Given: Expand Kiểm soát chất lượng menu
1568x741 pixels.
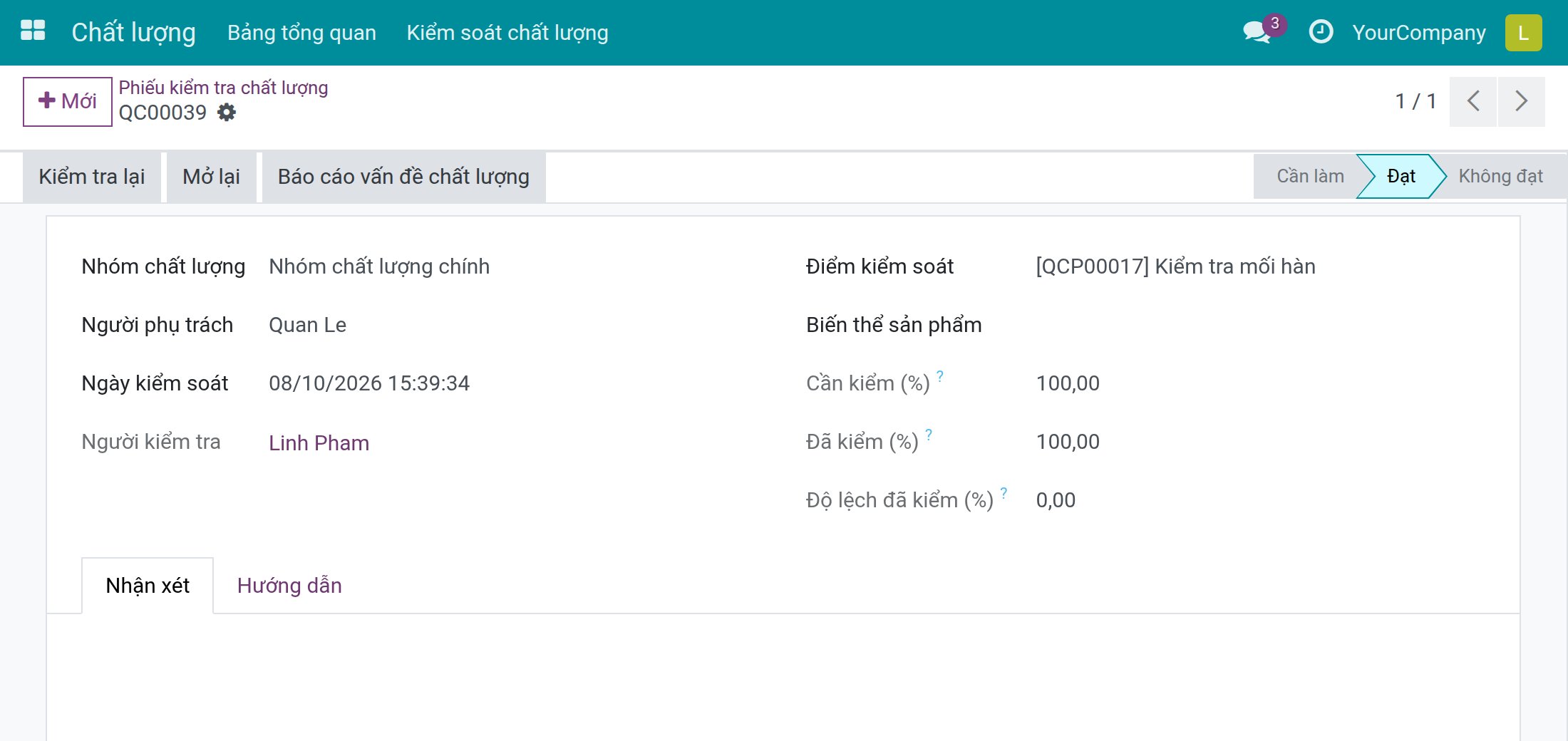Looking at the screenshot, I should (x=507, y=33).
